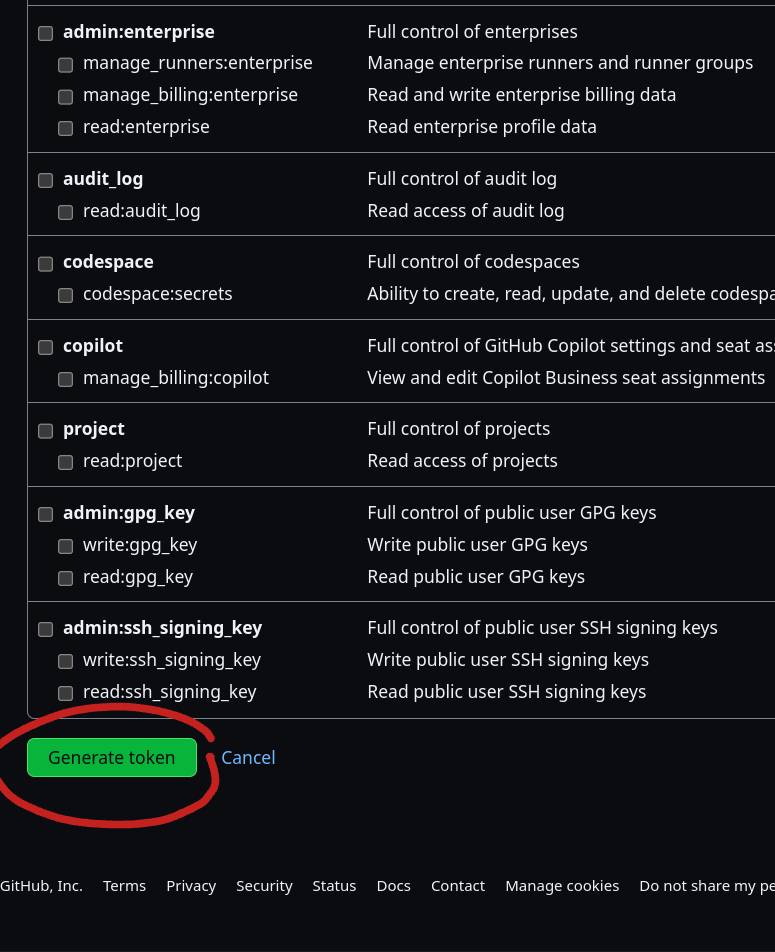Toggle the codespace scope checkbox
775x952 pixels.
45,264
